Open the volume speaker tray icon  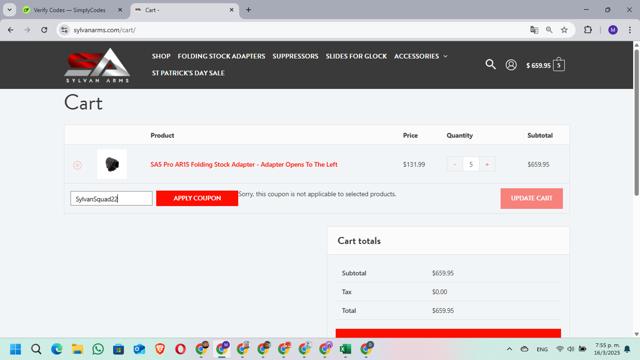pos(571,349)
